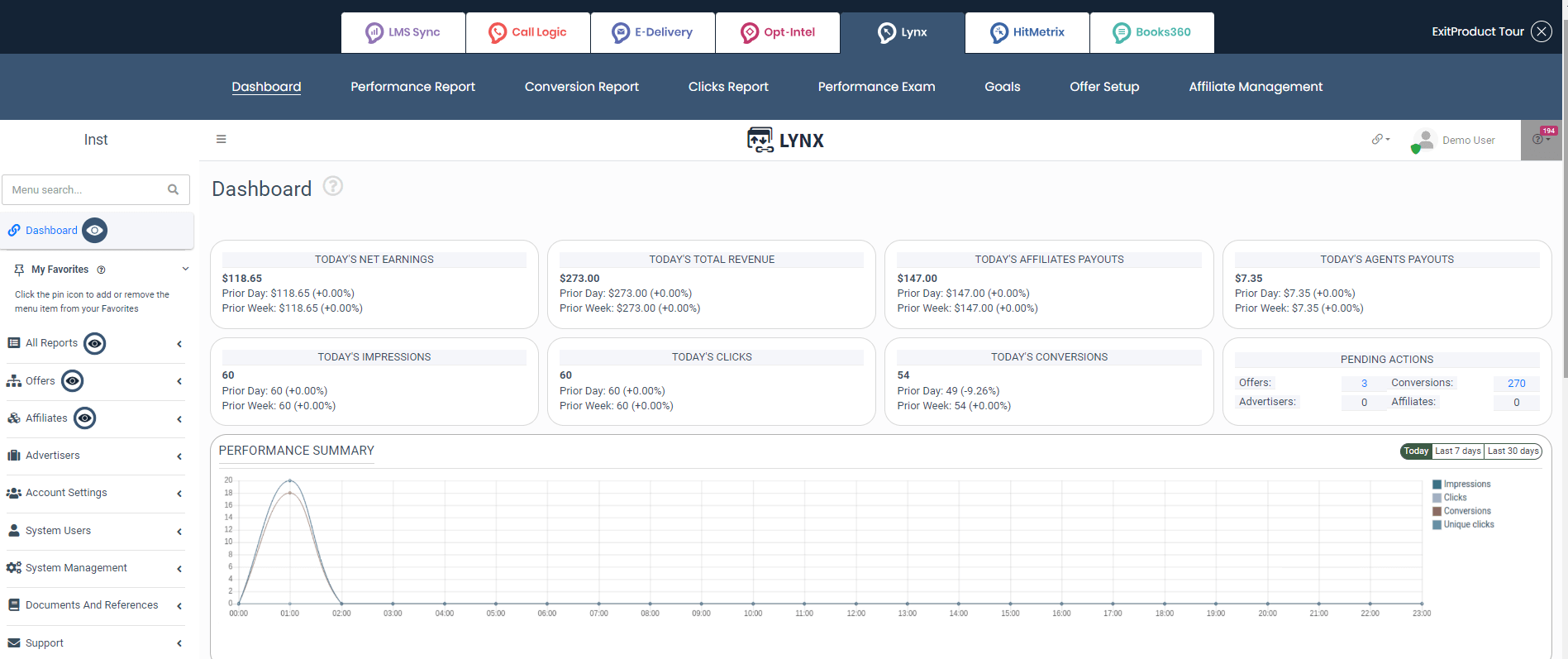The image size is (1568, 659).
Task: Click the Demo User avatar
Action: (x=1424, y=140)
